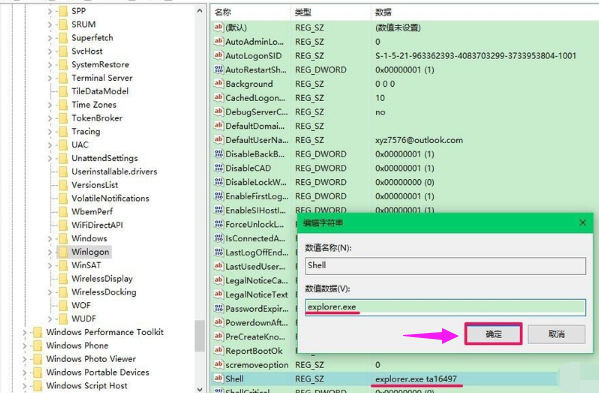Select the TokenBroker key
599x393 pixels.
(97, 118)
